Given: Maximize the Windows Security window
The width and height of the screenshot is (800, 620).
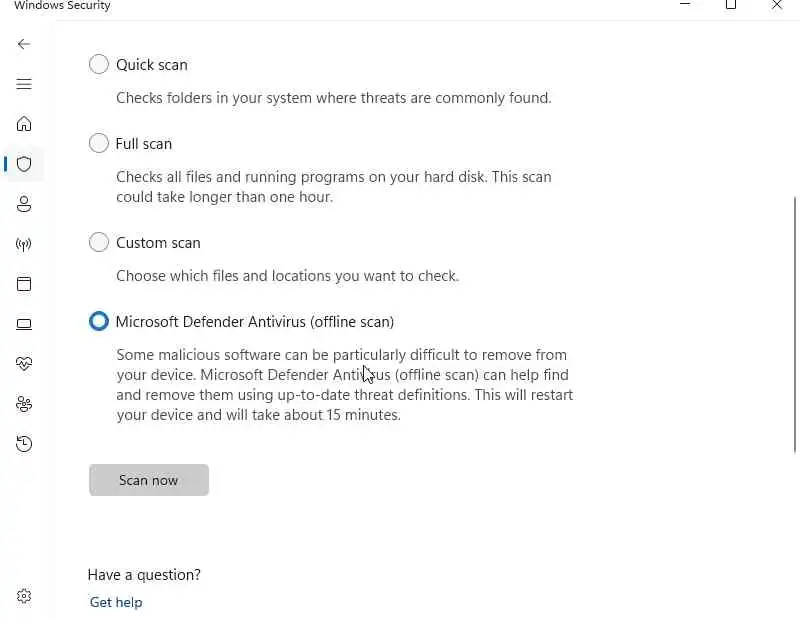Looking at the screenshot, I should click(x=731, y=5).
